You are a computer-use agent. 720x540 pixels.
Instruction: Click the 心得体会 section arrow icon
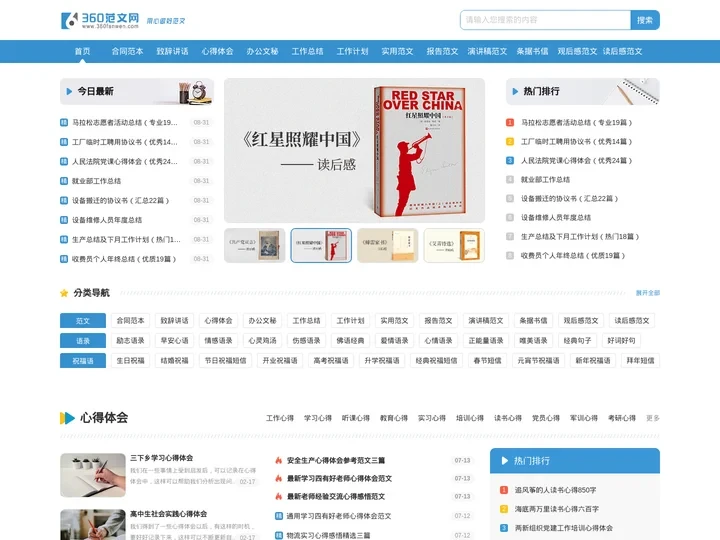coord(68,418)
